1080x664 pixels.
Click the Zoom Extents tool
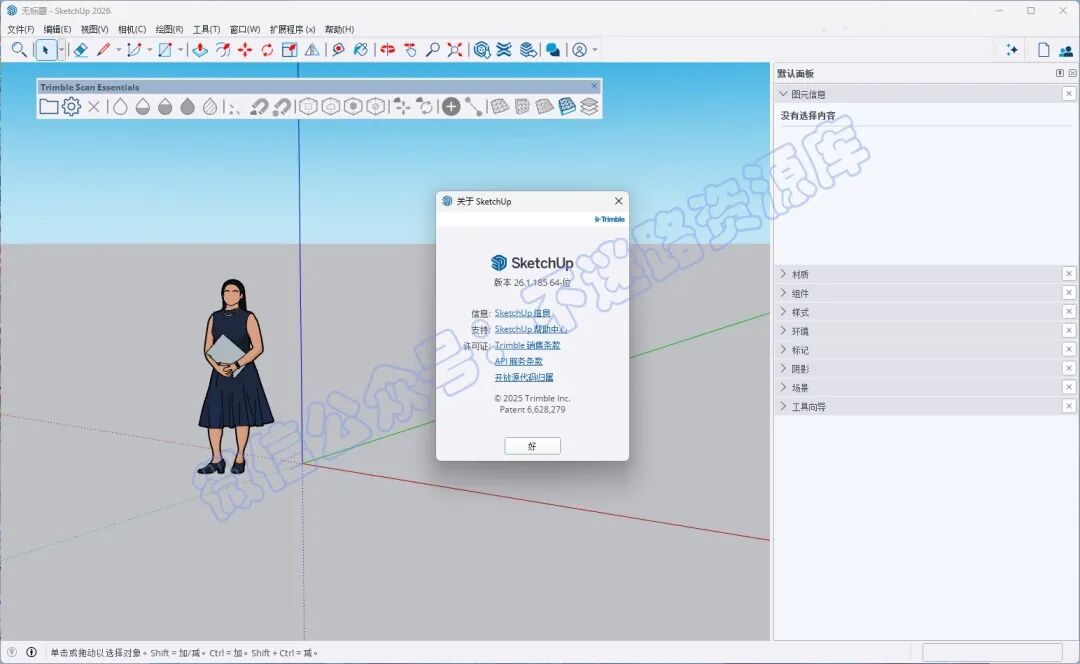[x=455, y=50]
